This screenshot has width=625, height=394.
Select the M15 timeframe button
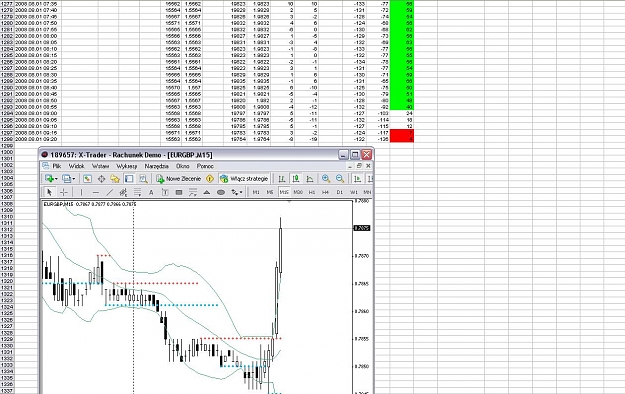284,192
